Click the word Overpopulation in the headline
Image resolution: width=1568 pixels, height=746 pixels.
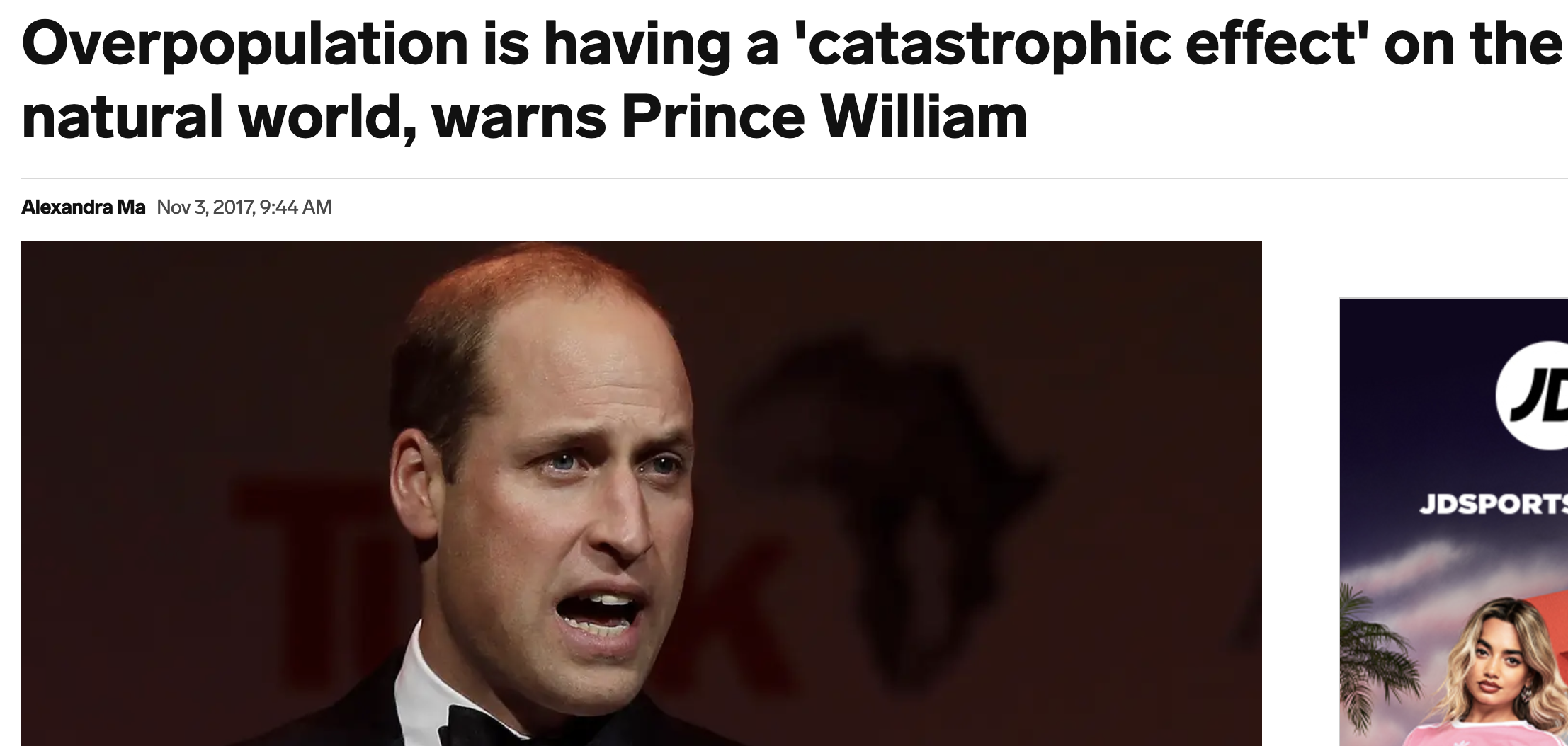[x=244, y=45]
